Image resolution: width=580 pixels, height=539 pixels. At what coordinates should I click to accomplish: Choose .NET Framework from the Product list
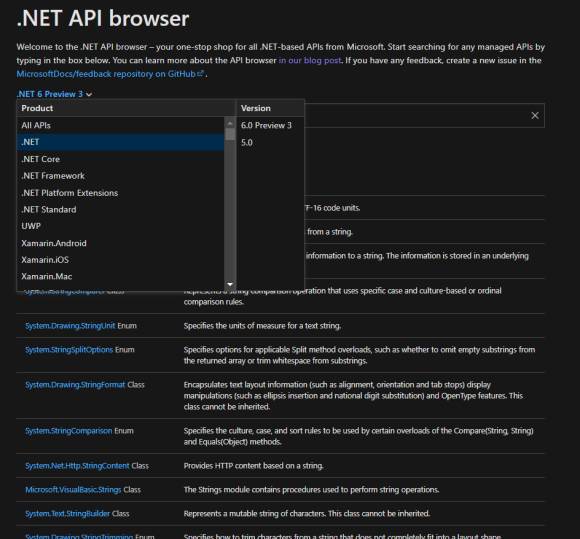click(120, 176)
